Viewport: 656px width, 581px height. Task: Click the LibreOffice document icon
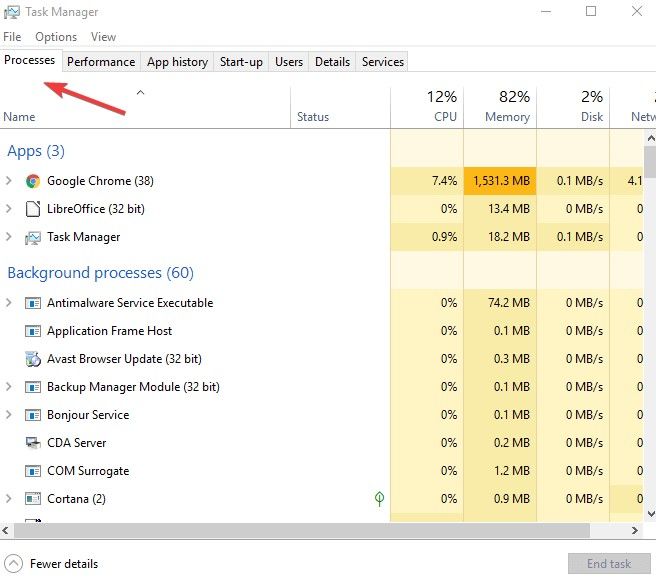(33, 209)
